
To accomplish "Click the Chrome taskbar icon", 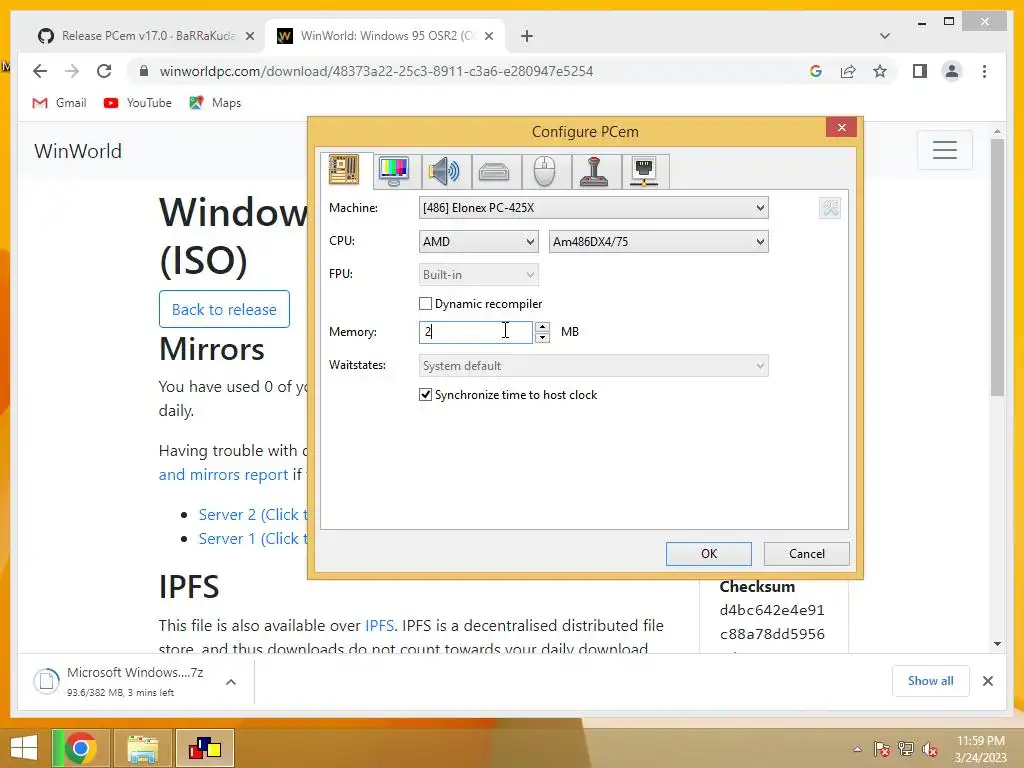I will [x=80, y=748].
